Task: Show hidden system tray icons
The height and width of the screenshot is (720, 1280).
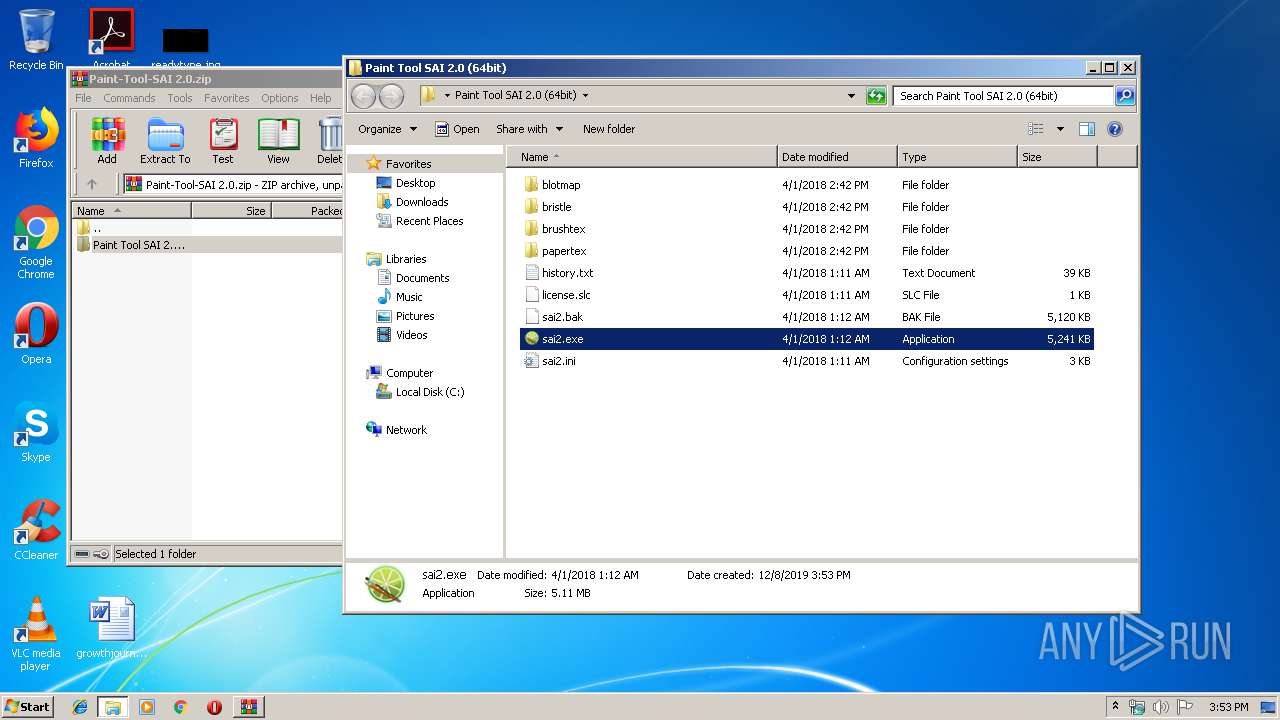Action: [1115, 706]
